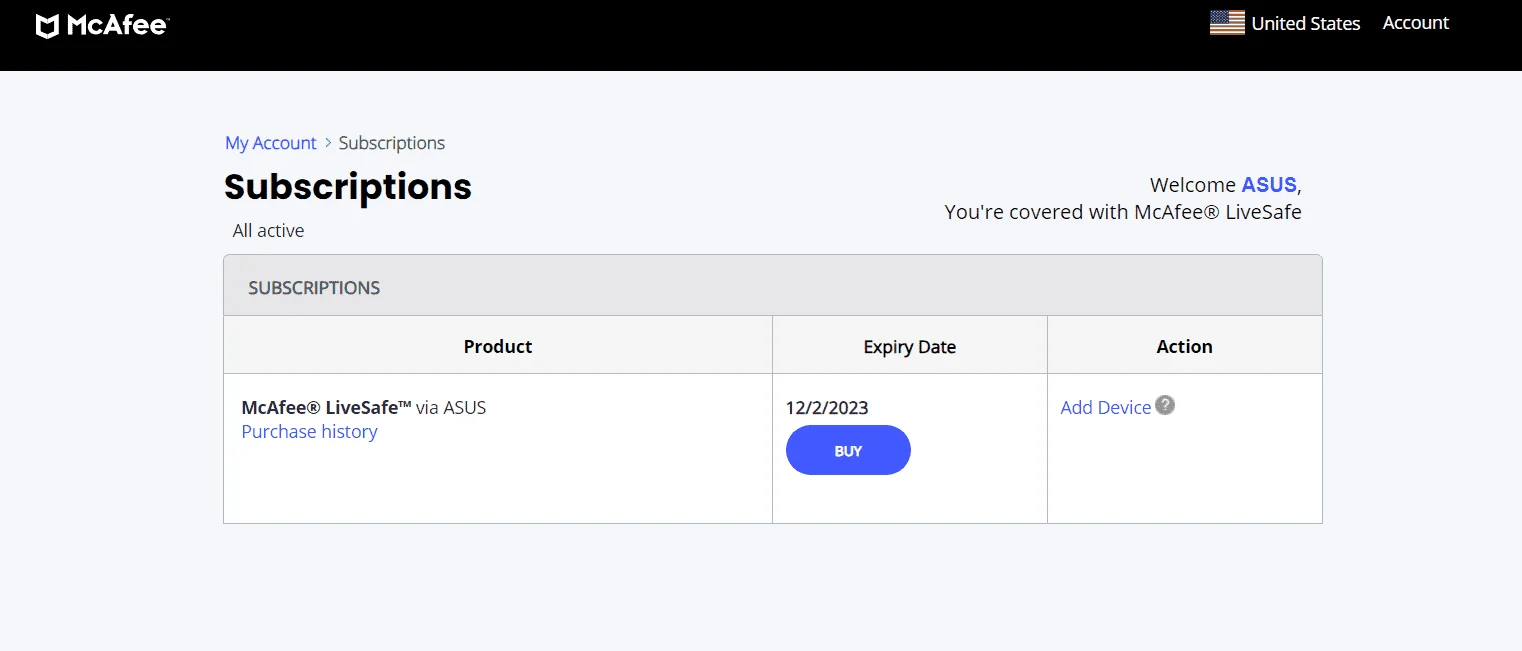Click the Action column header
The height and width of the screenshot is (651, 1522).
pyautogui.click(x=1185, y=346)
